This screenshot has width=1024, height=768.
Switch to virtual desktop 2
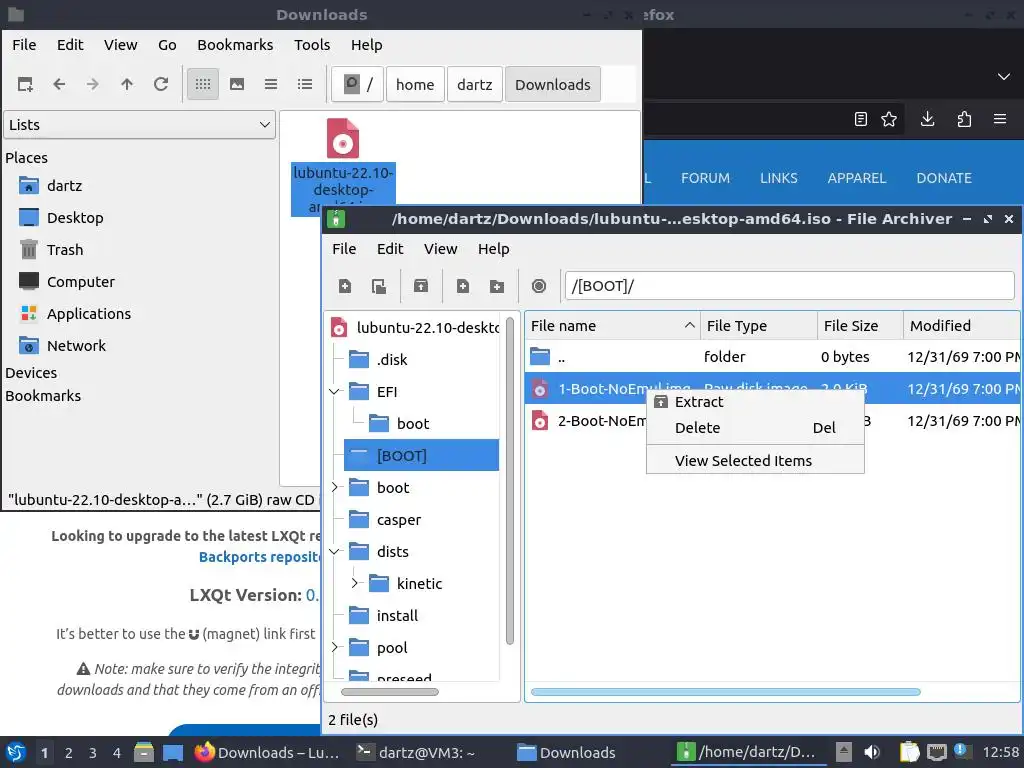pyautogui.click(x=69, y=753)
